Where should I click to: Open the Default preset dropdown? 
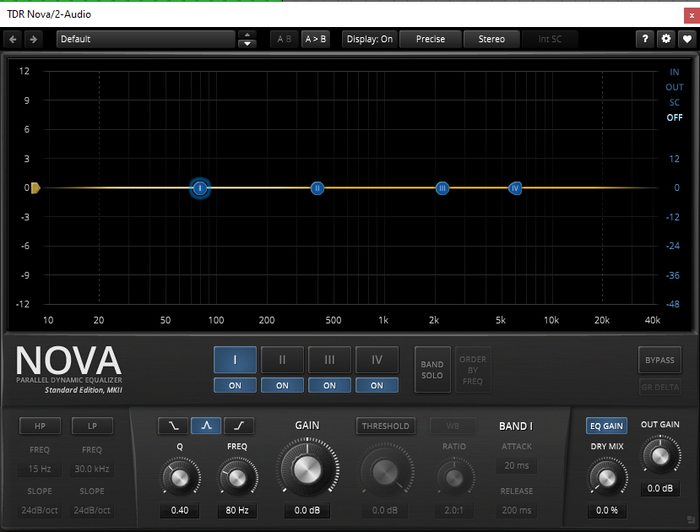click(x=145, y=39)
